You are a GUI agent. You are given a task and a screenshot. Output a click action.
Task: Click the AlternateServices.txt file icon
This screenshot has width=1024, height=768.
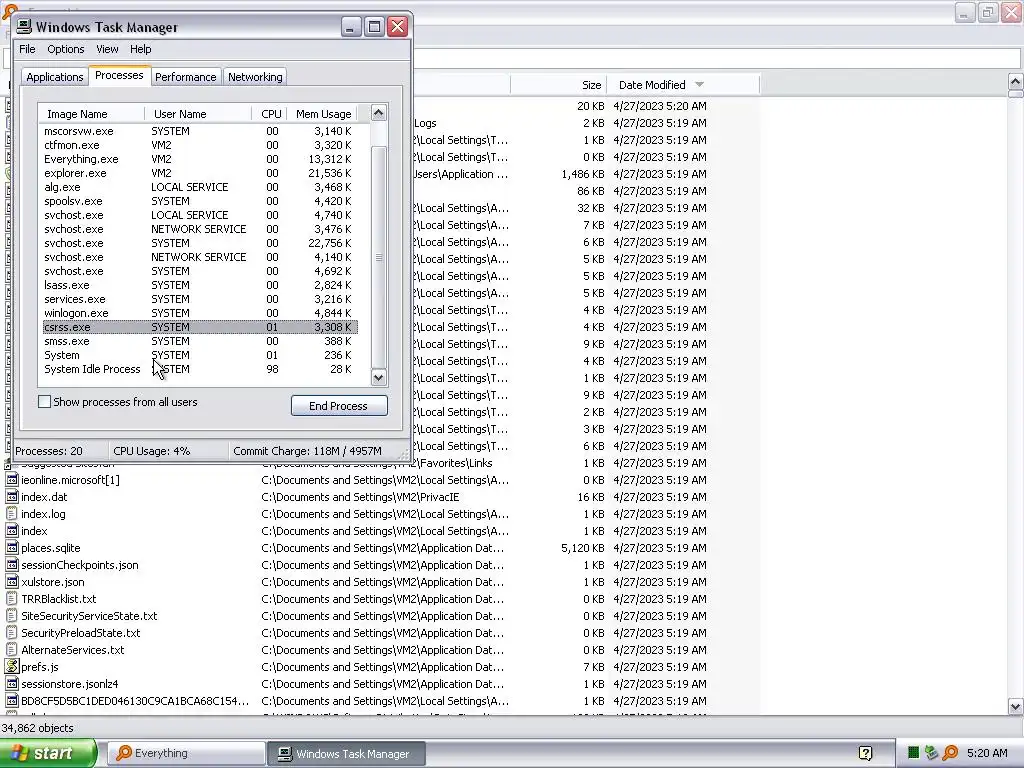tap(12, 650)
